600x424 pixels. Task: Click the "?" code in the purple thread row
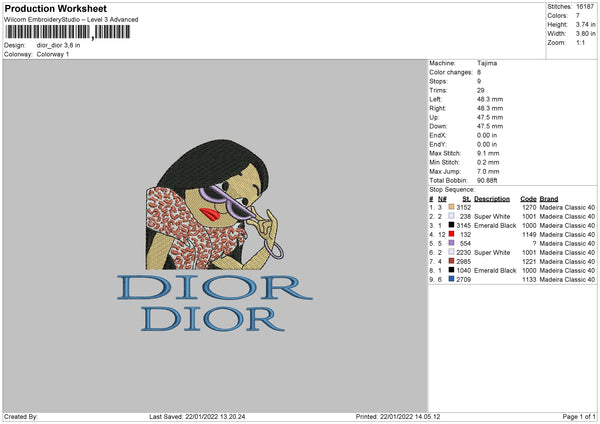coord(534,243)
